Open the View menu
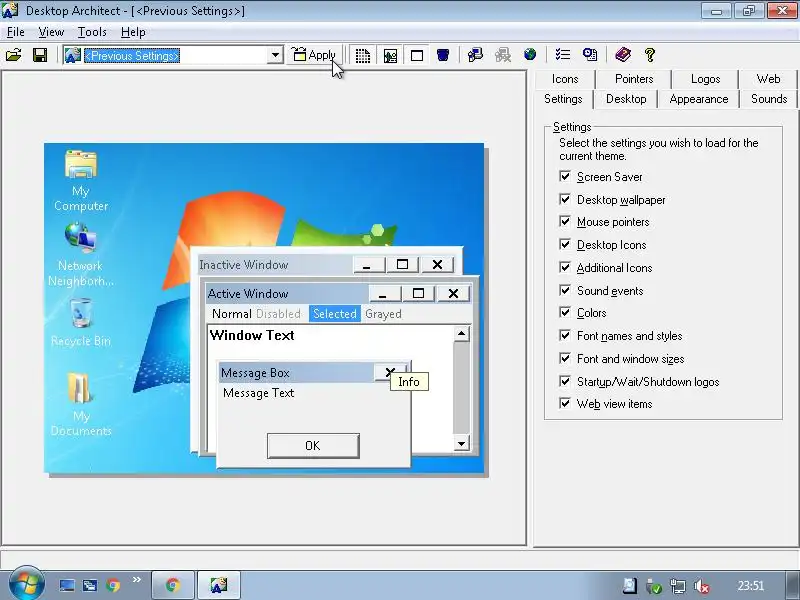This screenshot has width=800, height=600. coord(51,32)
